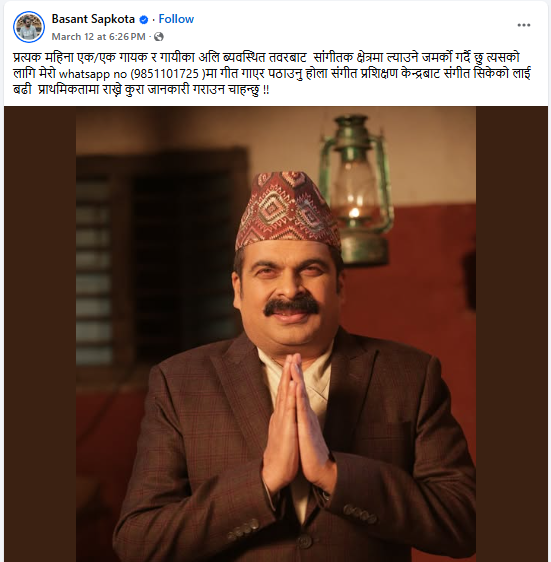Click the globe public audience icon
This screenshot has width=551, height=562.
[x=158, y=37]
